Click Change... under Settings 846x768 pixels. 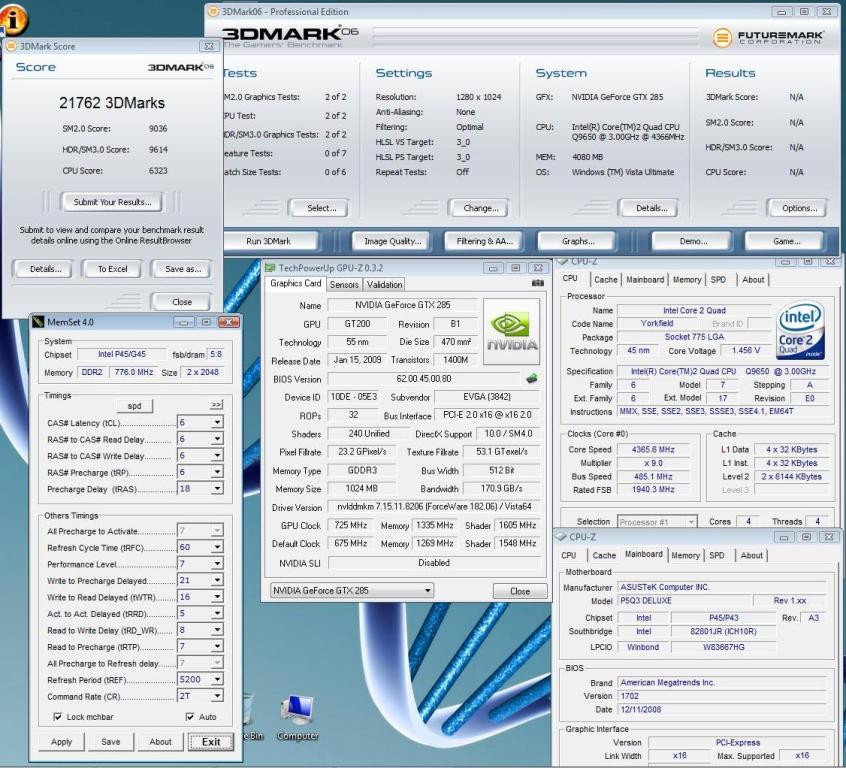click(x=480, y=208)
